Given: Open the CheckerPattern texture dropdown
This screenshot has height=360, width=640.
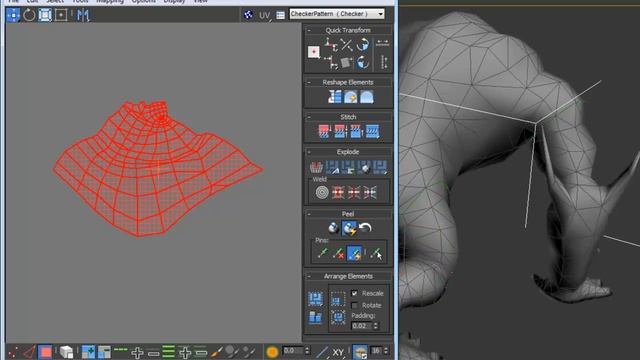Looking at the screenshot, I should tap(337, 14).
